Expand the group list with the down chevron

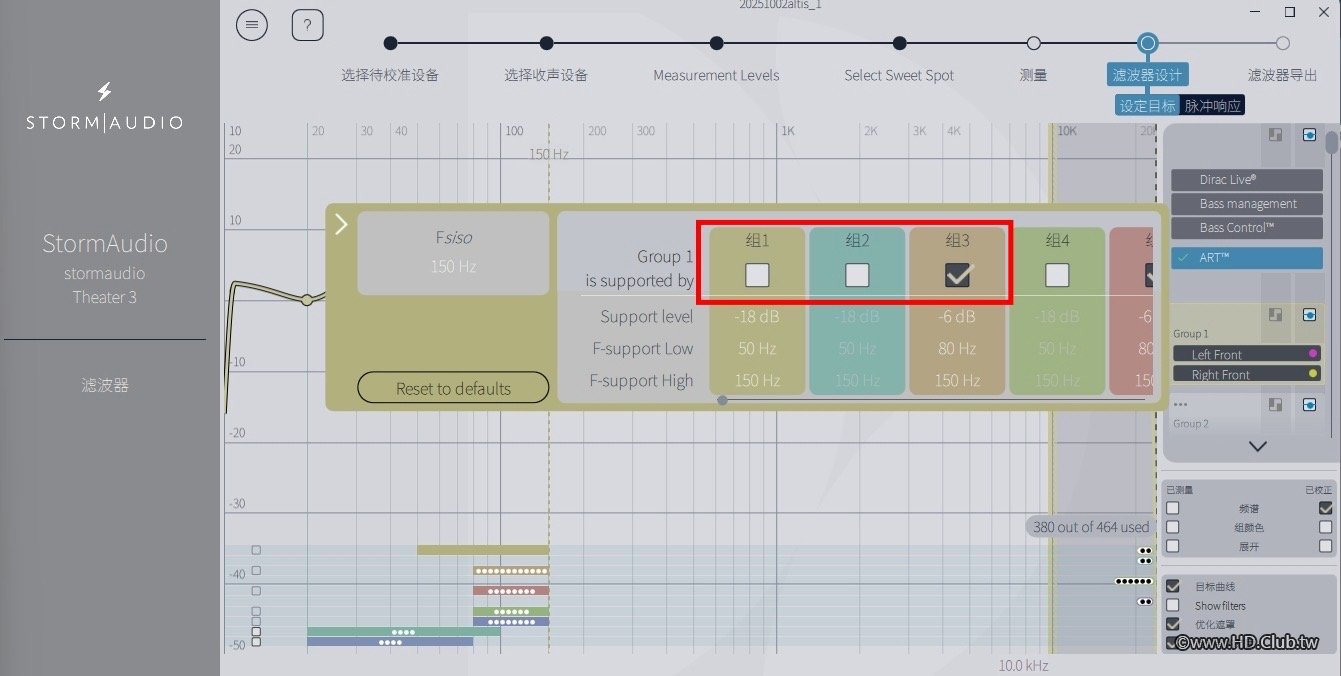click(x=1258, y=446)
